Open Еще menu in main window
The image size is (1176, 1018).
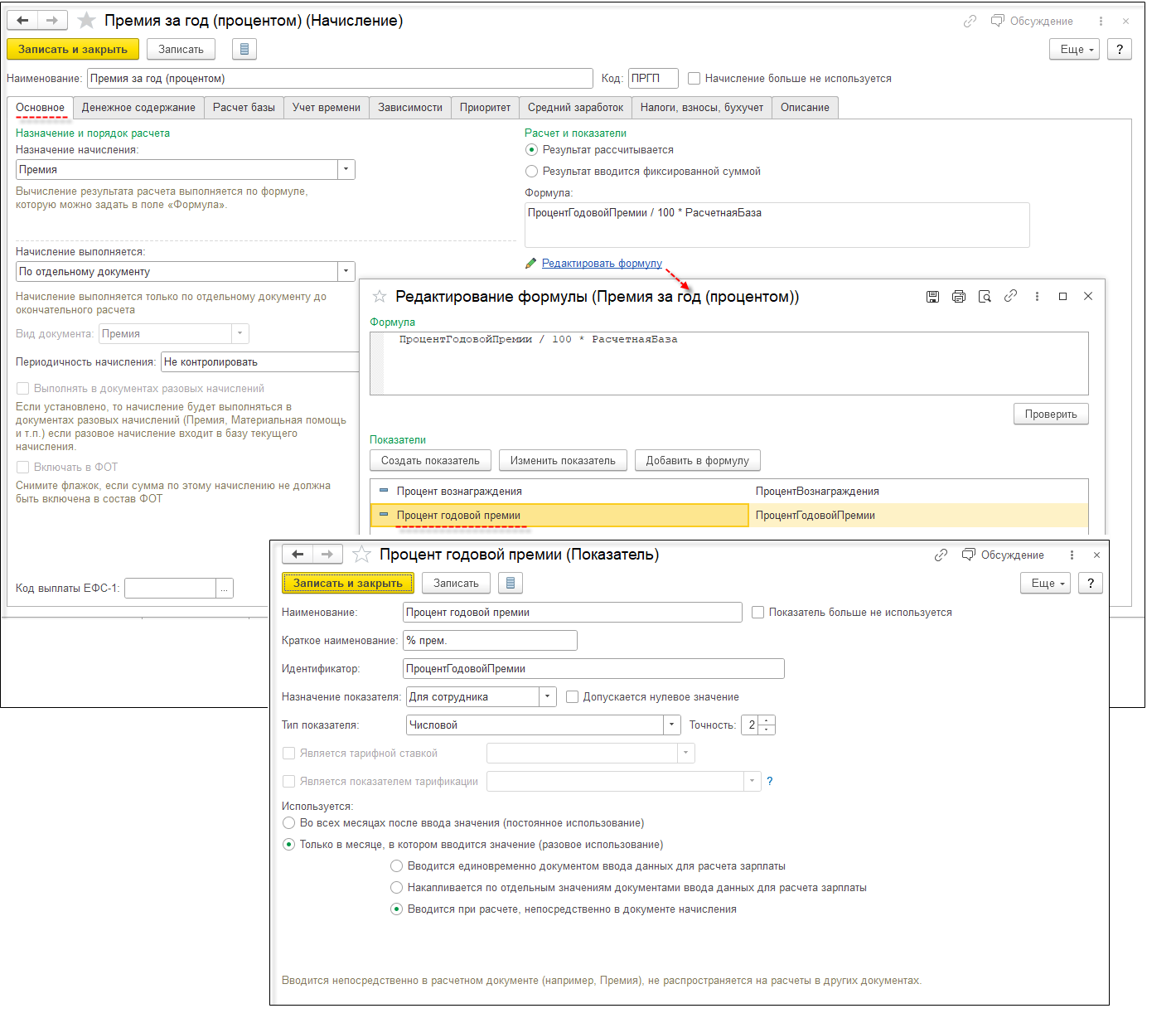[1075, 49]
